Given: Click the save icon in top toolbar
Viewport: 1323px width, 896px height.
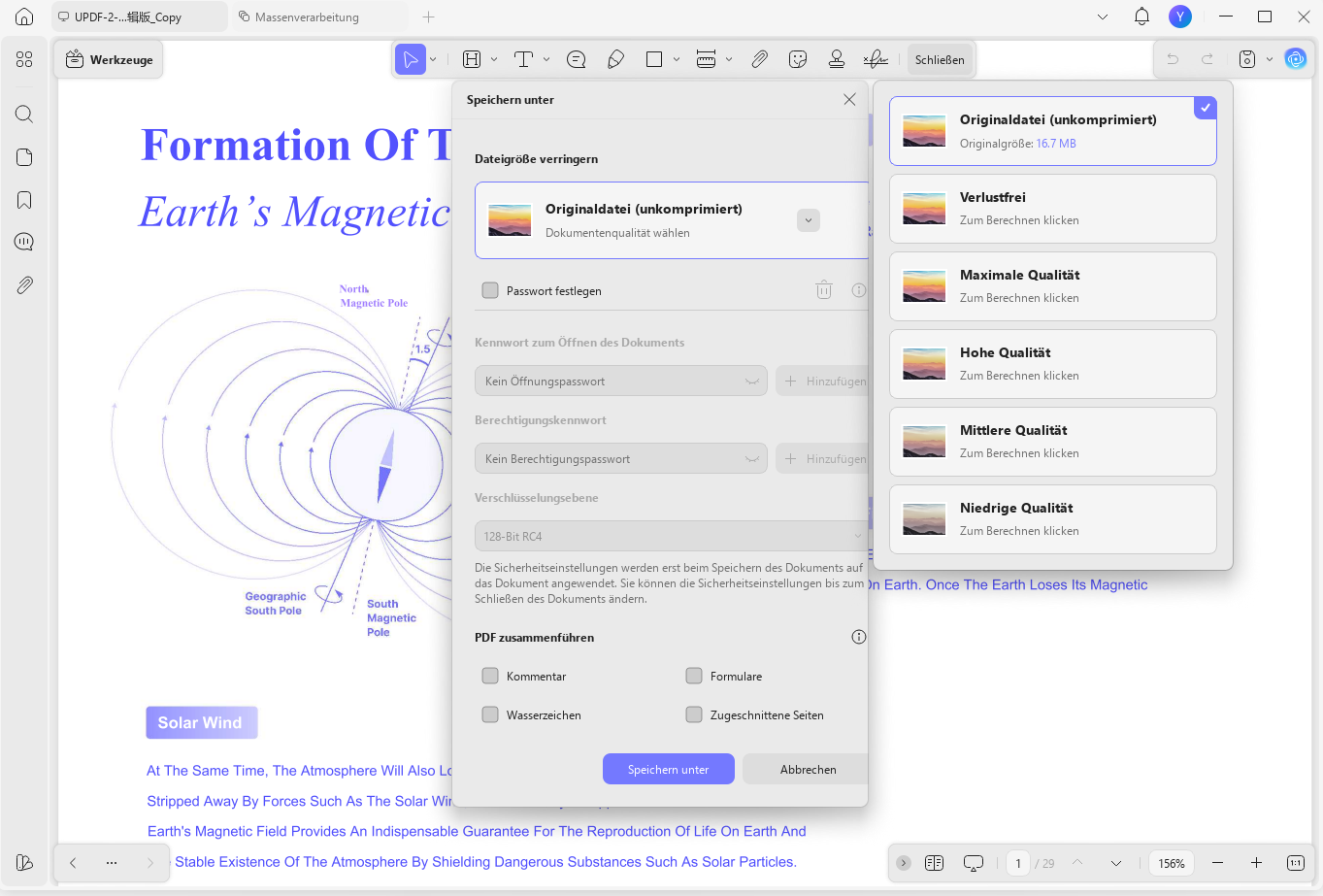Looking at the screenshot, I should coord(1247,59).
